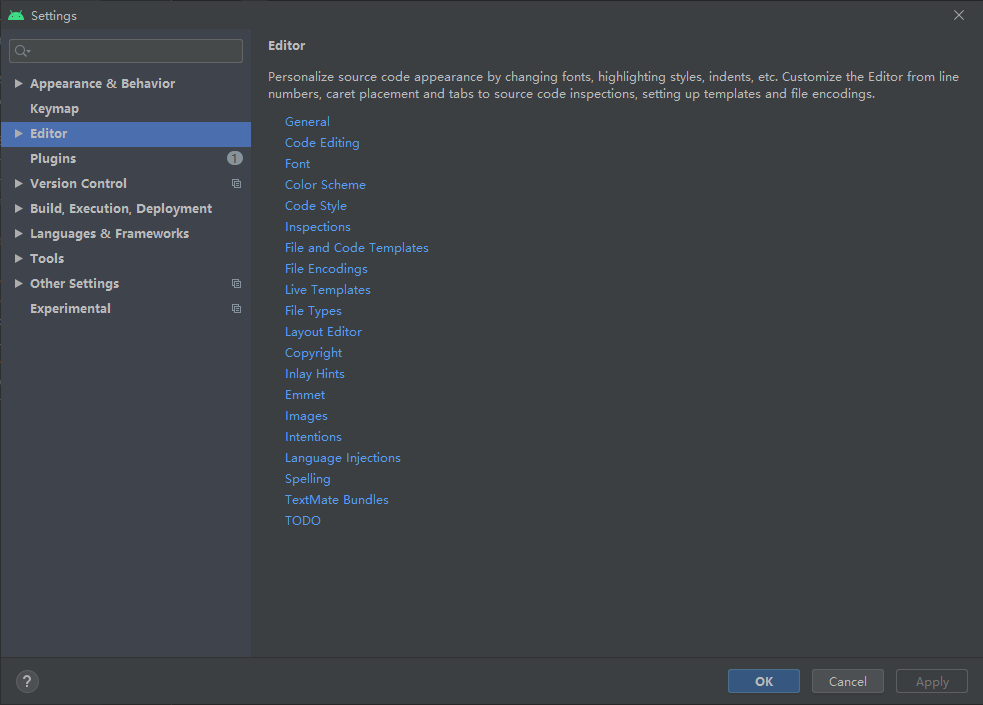The image size is (983, 705).
Task: Expand the Build, Execution, Deployment arrow
Action: pyautogui.click(x=19, y=209)
